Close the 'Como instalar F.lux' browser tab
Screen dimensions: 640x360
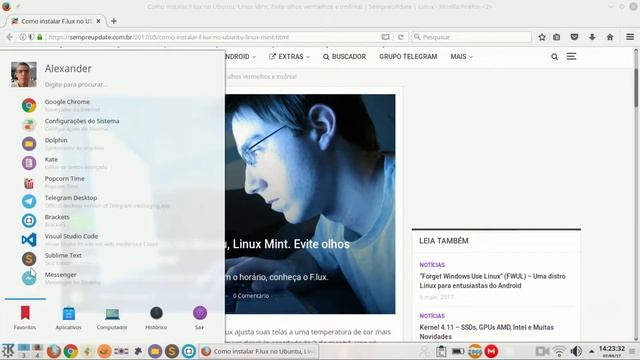coord(98,21)
